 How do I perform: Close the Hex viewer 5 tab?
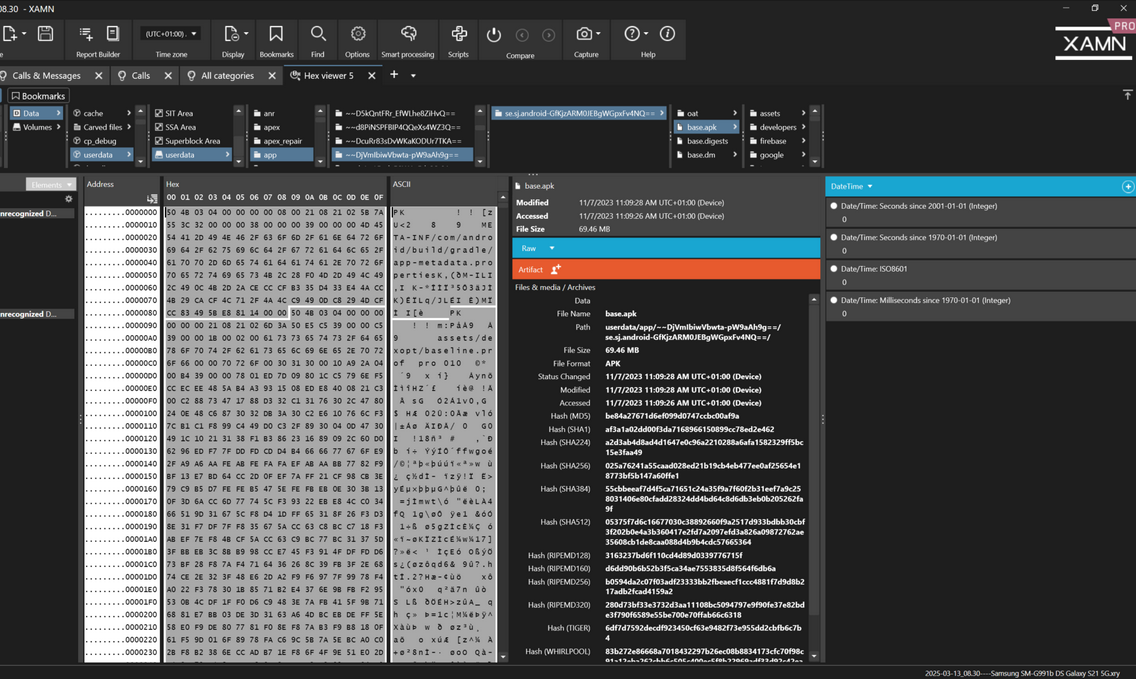[x=372, y=76]
